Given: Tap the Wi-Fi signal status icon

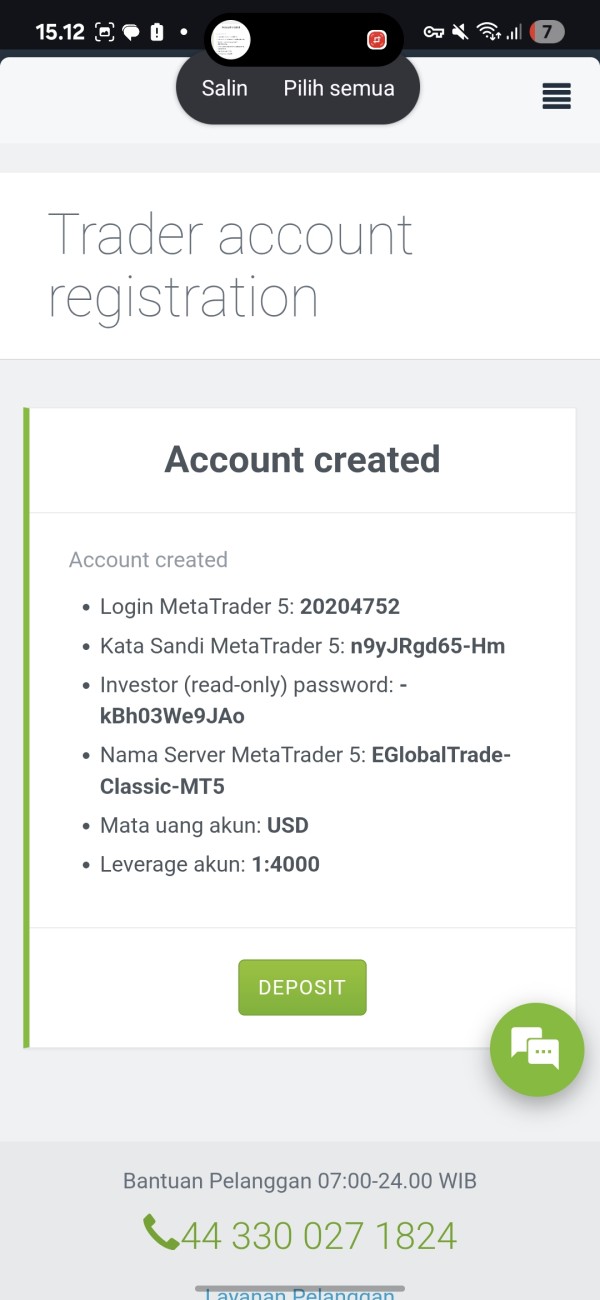Looking at the screenshot, I should (488, 32).
